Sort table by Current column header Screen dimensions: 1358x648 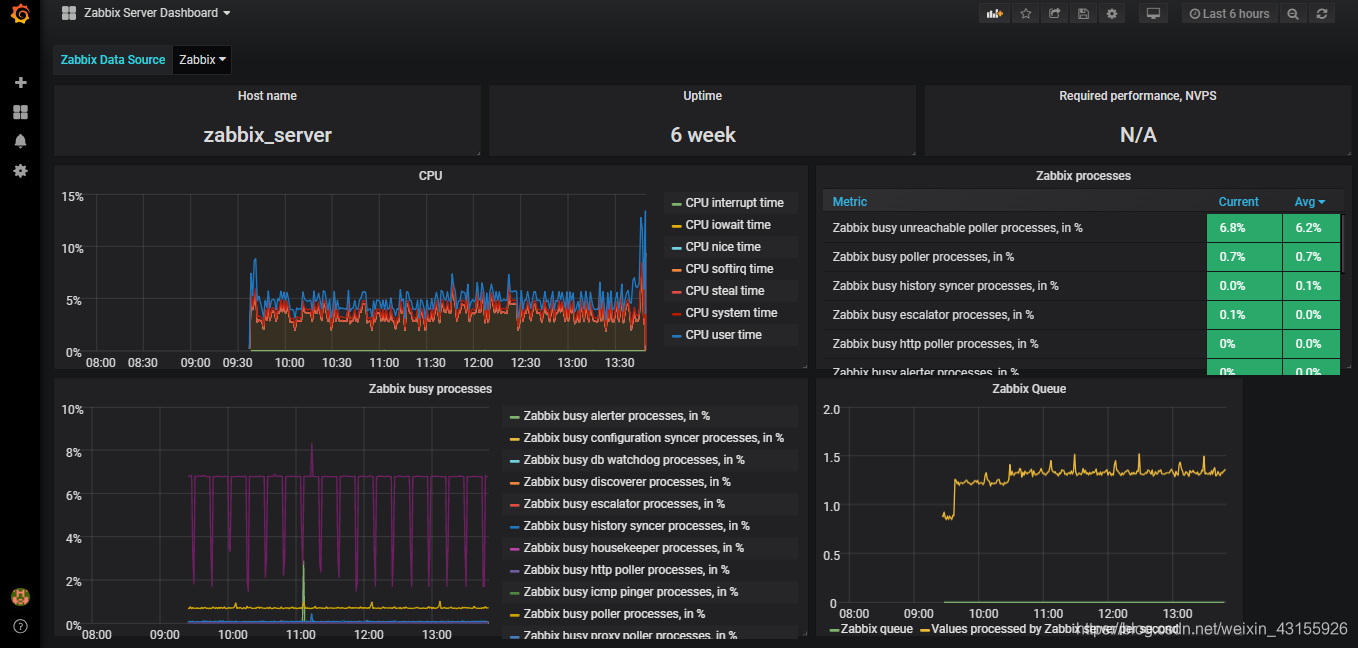pos(1238,202)
